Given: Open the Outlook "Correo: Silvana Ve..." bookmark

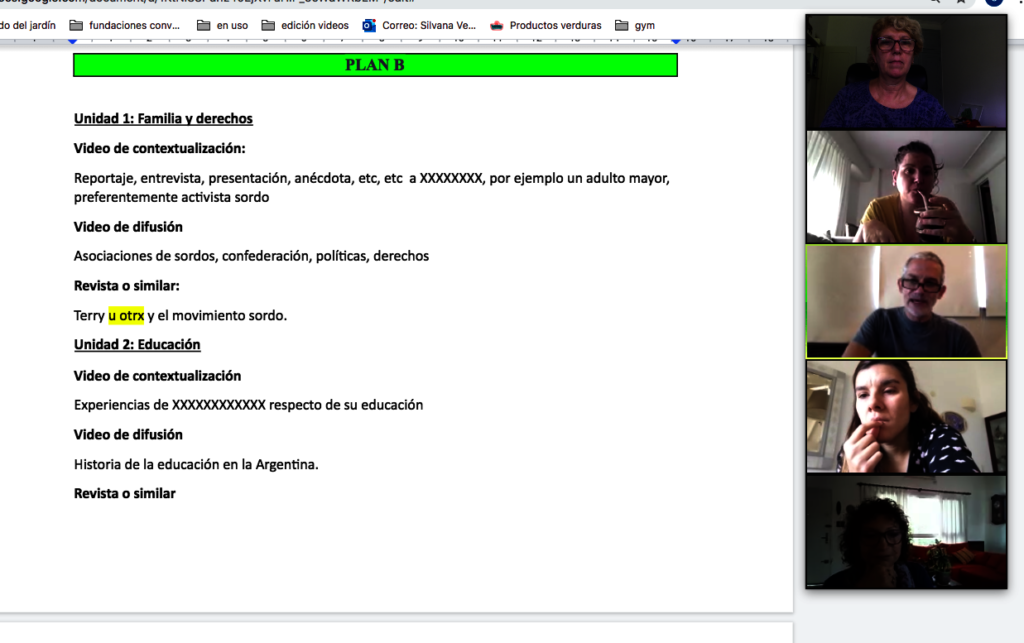Looking at the screenshot, I should (x=419, y=25).
